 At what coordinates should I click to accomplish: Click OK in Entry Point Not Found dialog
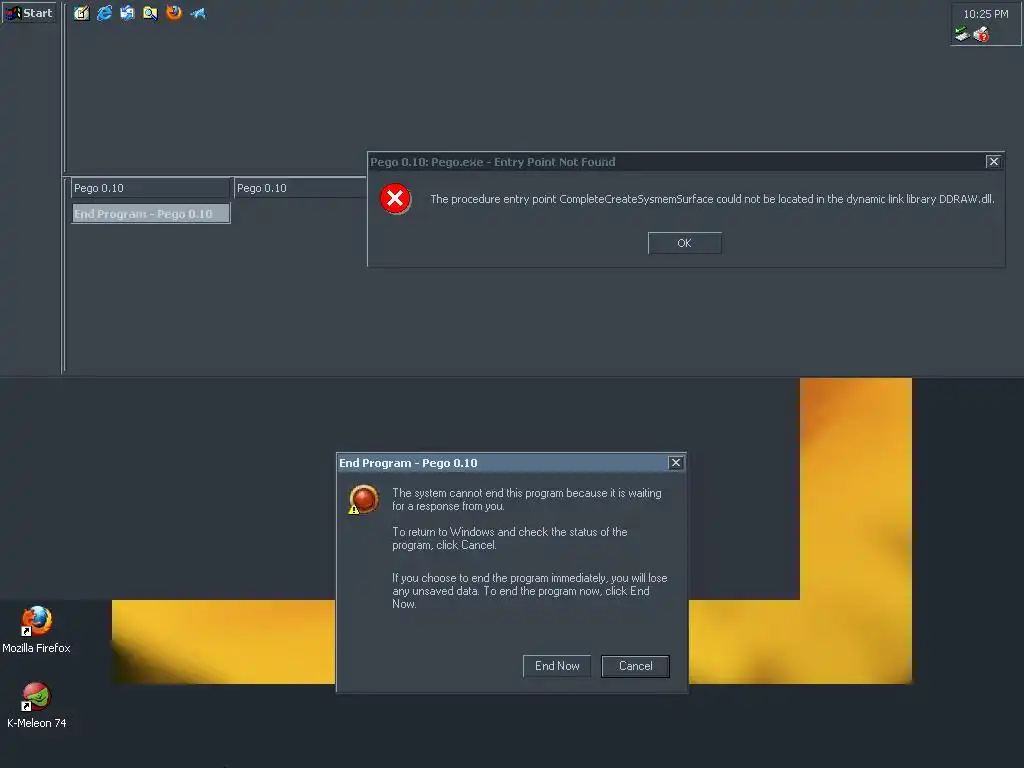pos(684,243)
